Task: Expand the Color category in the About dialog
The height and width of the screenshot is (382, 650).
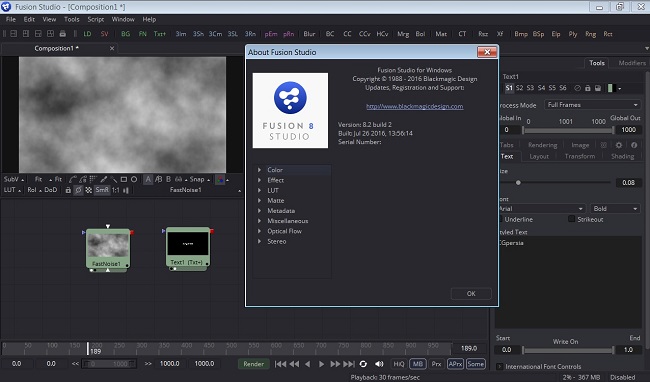Action: pyautogui.click(x=259, y=170)
